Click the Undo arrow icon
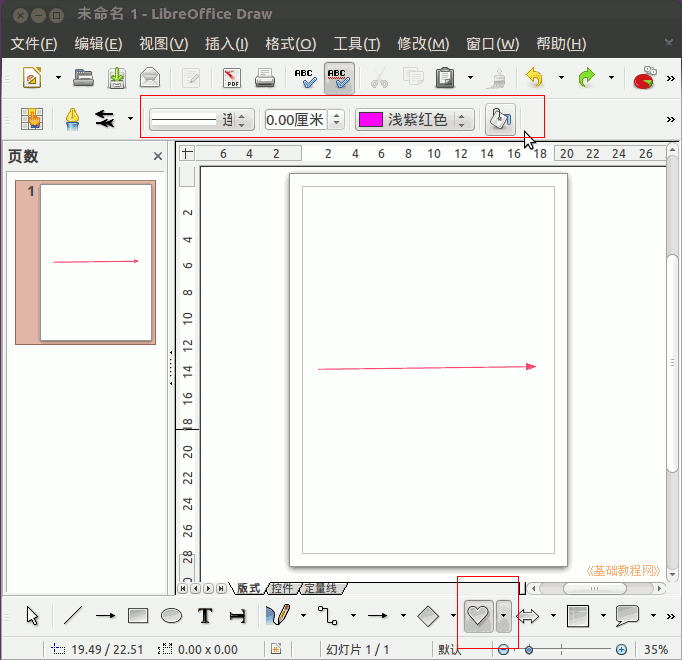 [x=535, y=77]
